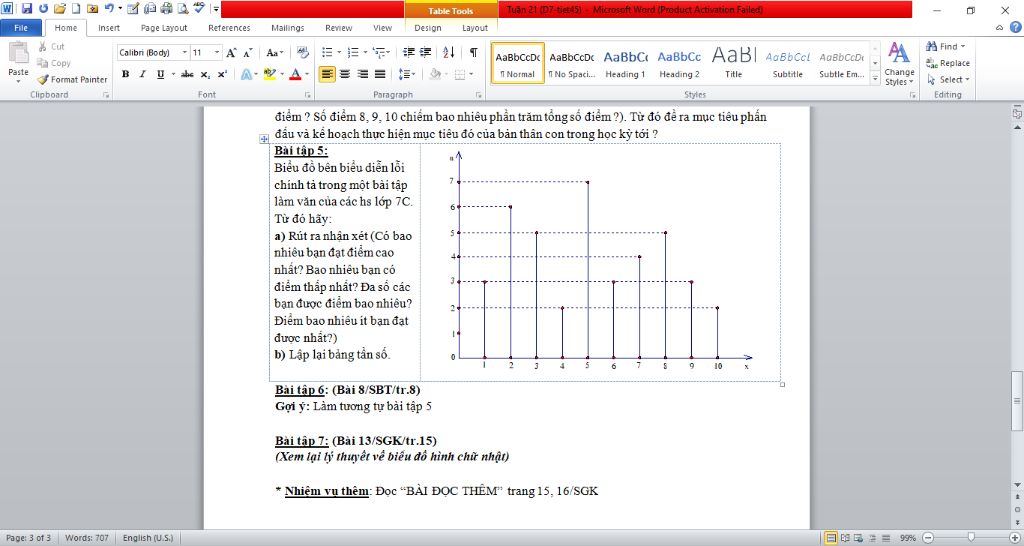Open the Select dropdown in Editing
This screenshot has height=546, width=1024.
[948, 80]
